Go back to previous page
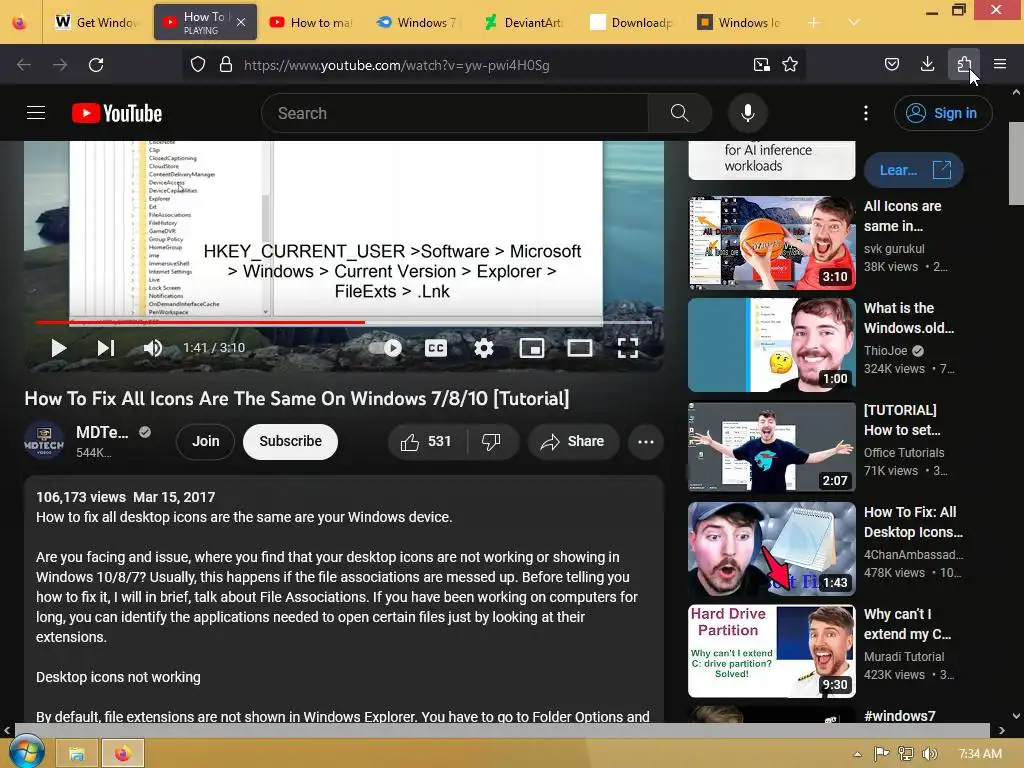 pos(24,65)
